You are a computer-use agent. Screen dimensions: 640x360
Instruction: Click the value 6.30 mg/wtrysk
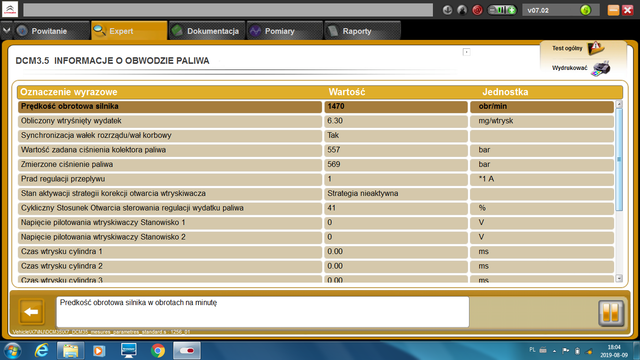(x=396, y=121)
